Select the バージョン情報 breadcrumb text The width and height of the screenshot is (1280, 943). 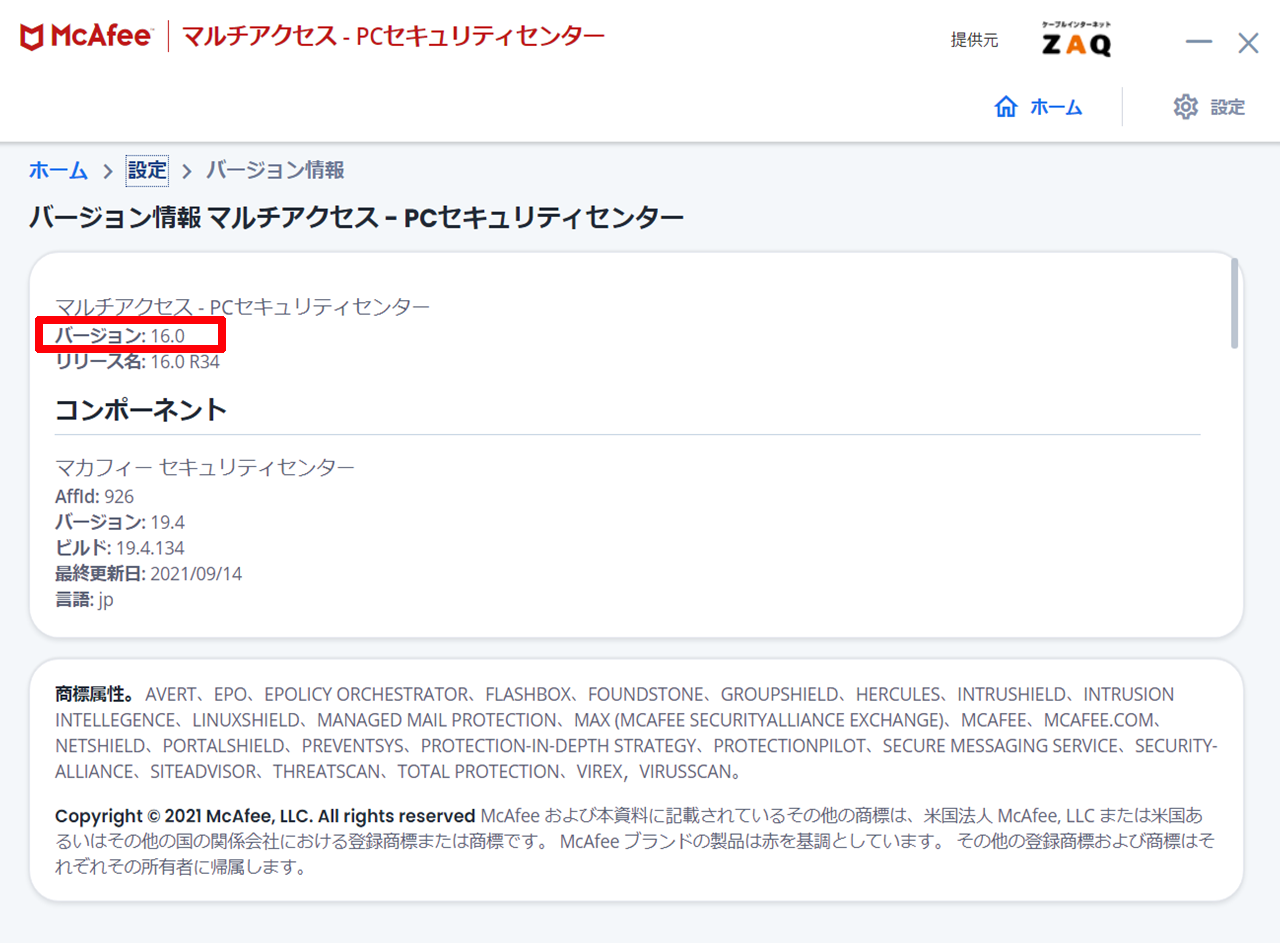pyautogui.click(x=275, y=170)
